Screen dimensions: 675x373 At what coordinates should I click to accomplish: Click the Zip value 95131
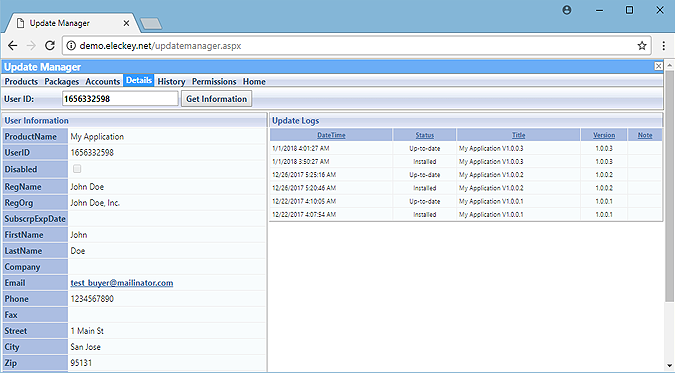[x=81, y=363]
